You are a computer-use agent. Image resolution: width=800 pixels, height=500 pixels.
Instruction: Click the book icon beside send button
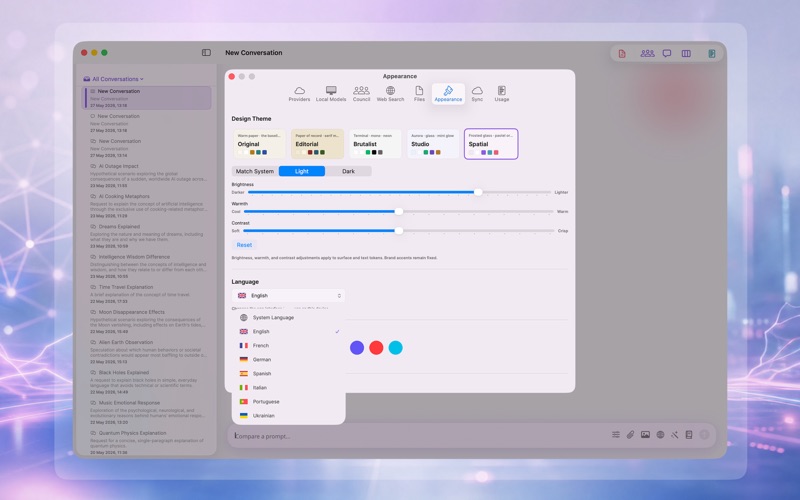pyautogui.click(x=689, y=435)
